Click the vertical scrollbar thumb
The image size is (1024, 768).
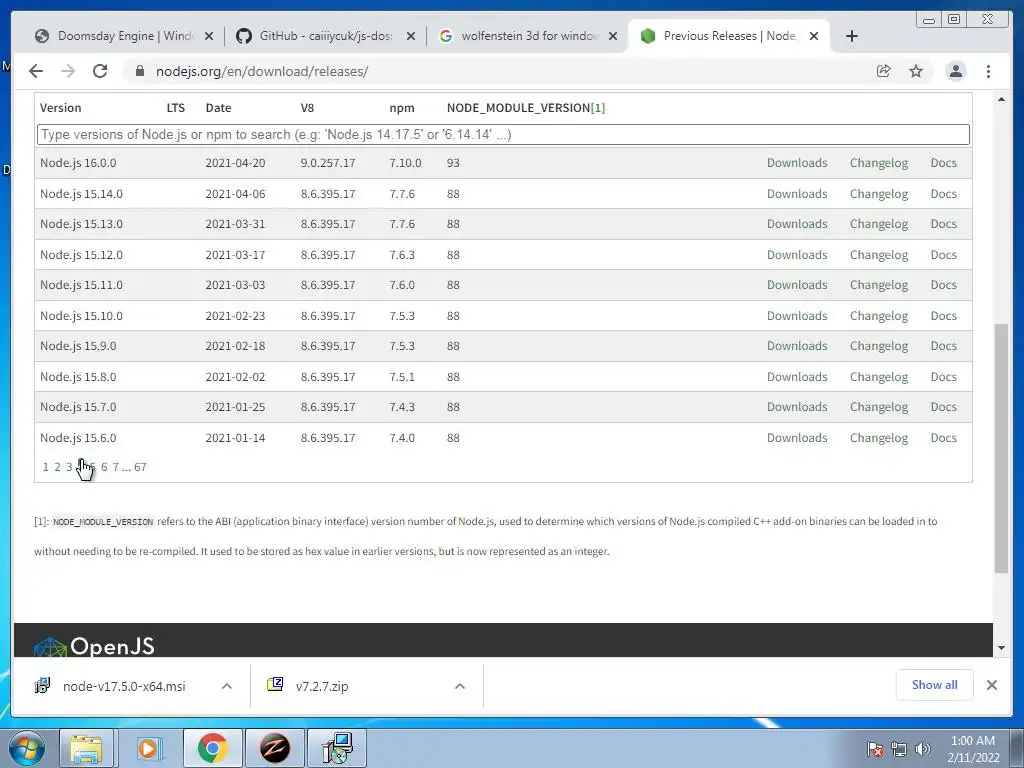point(1001,448)
